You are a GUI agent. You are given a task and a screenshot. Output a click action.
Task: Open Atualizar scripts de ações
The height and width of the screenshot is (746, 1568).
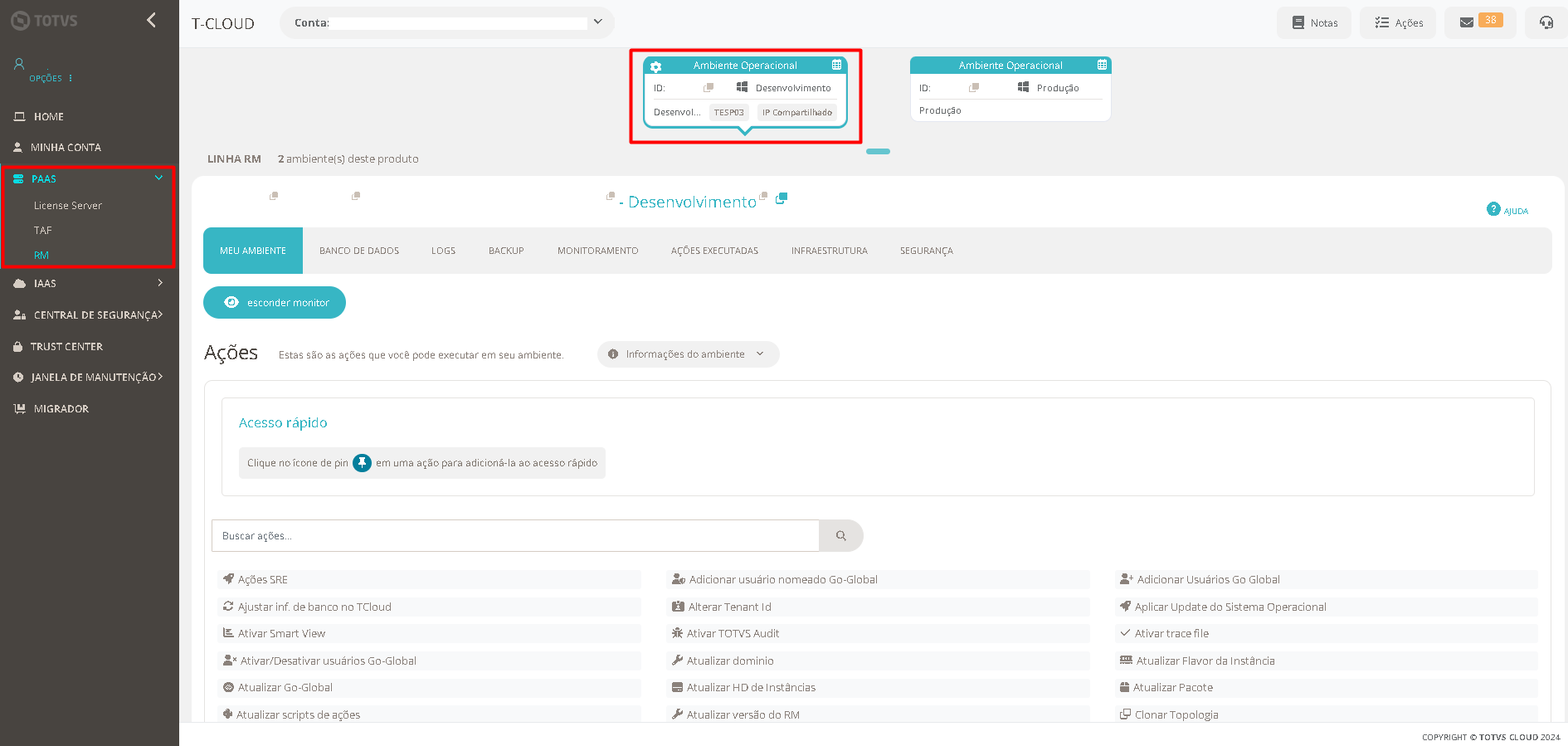point(430,714)
